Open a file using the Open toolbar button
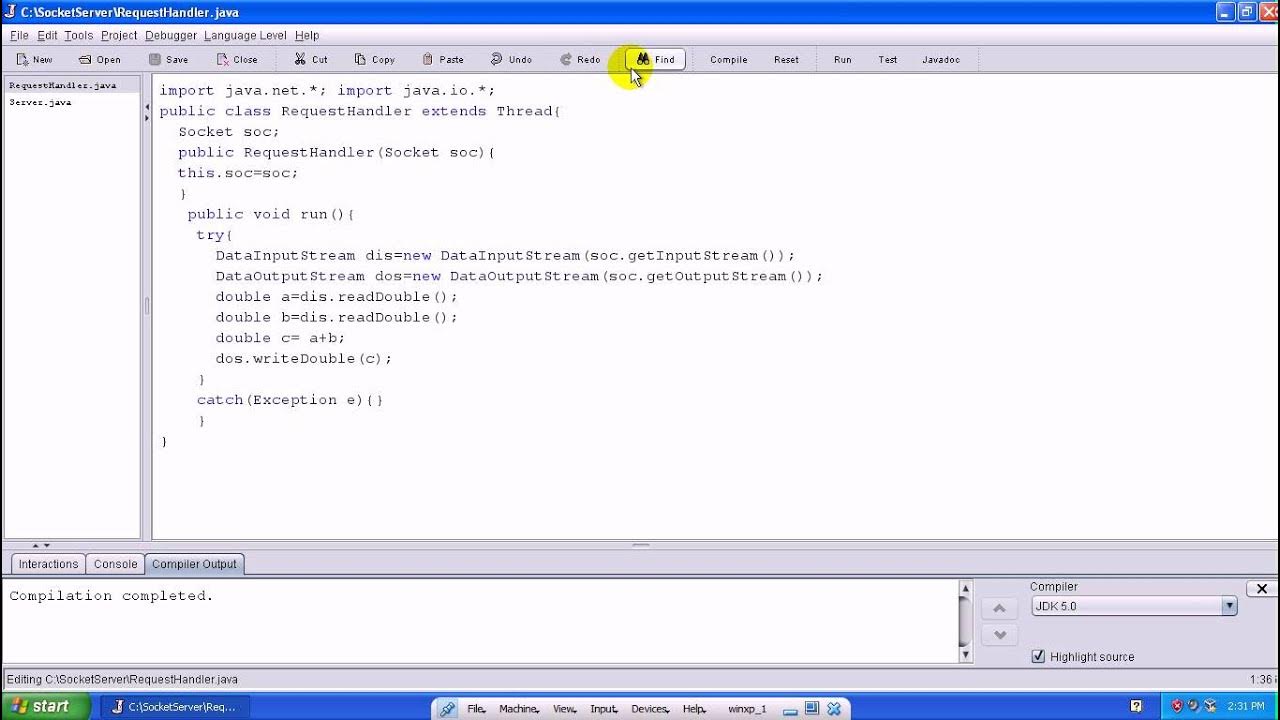The height and width of the screenshot is (720, 1280). pyautogui.click(x=100, y=60)
